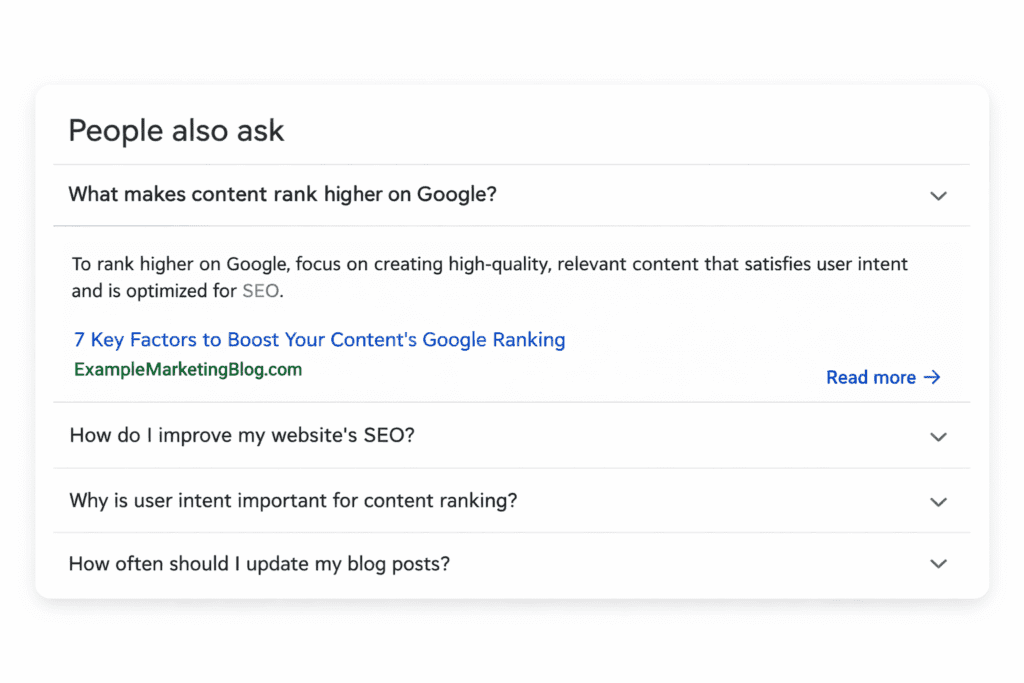Select the question "What makes content rank higher on Google?"
The height and width of the screenshot is (683, 1024).
pyautogui.click(x=282, y=195)
